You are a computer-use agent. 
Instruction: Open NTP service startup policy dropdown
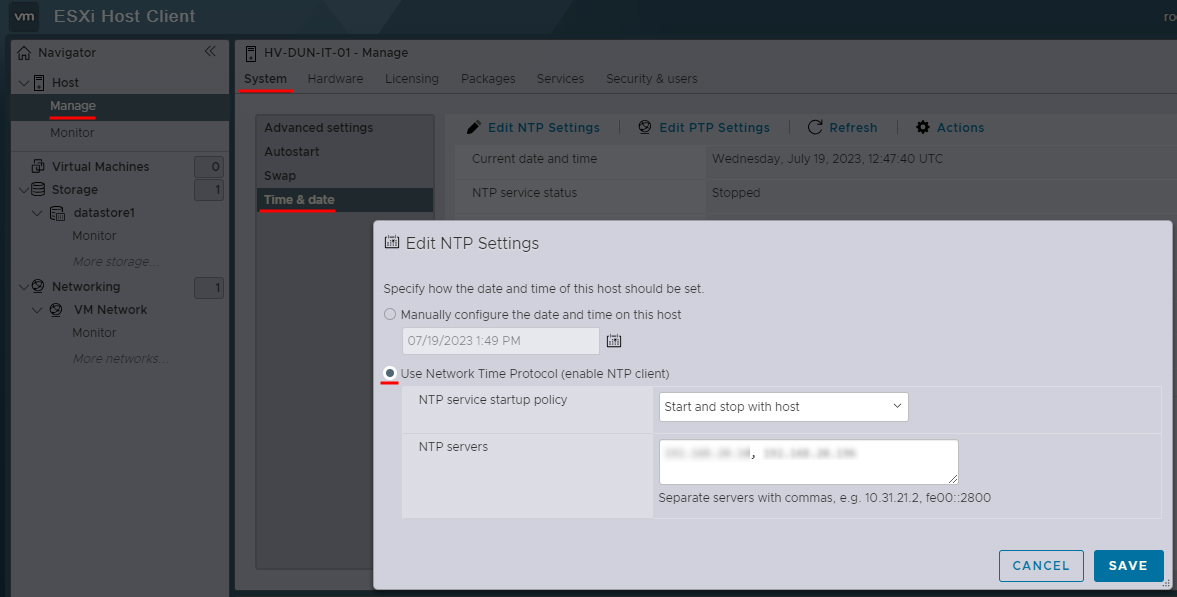(x=784, y=406)
